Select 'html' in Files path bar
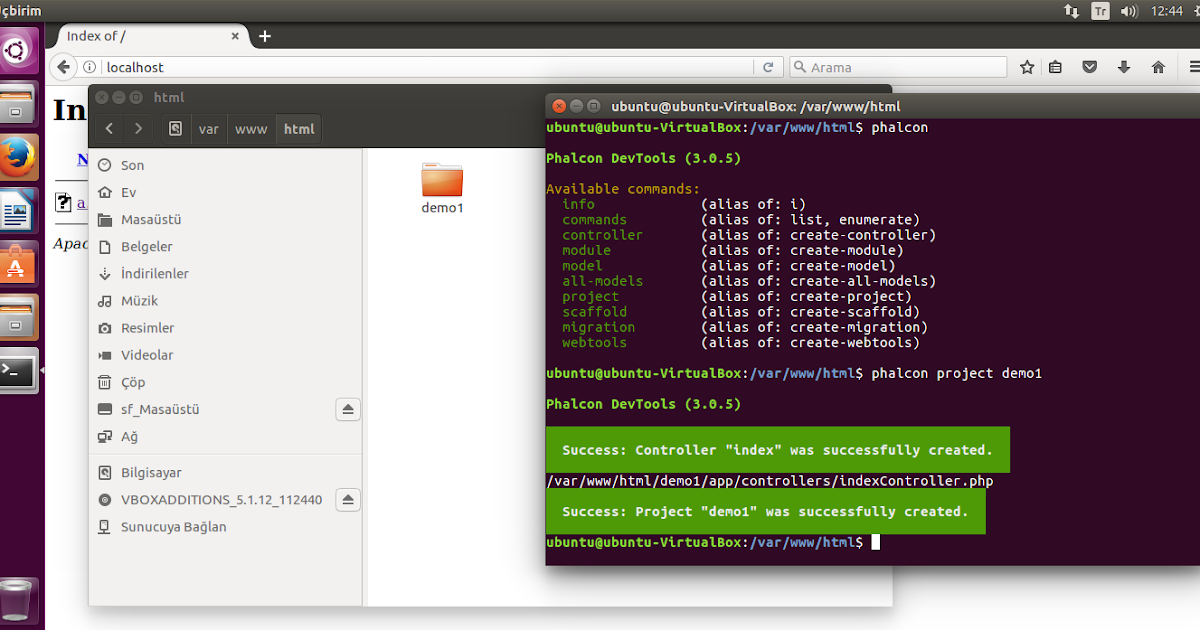 [299, 129]
